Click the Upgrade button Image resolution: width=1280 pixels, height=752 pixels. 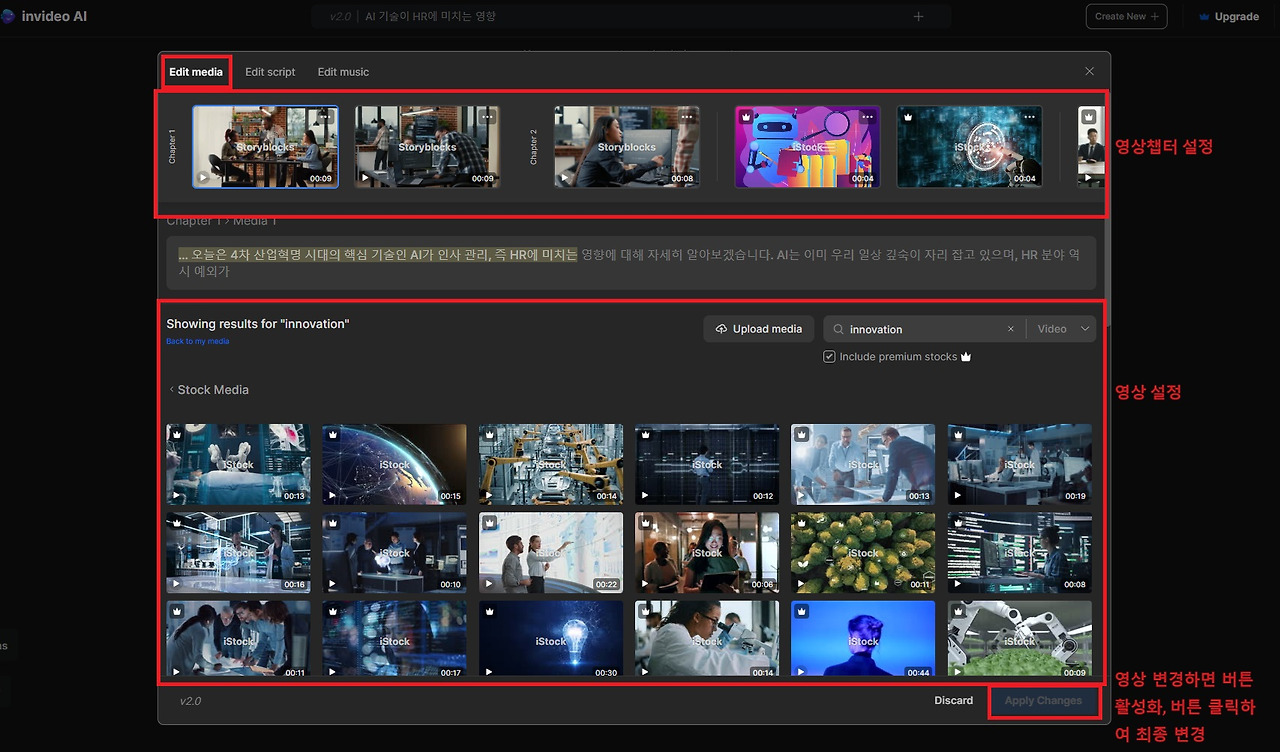1229,16
